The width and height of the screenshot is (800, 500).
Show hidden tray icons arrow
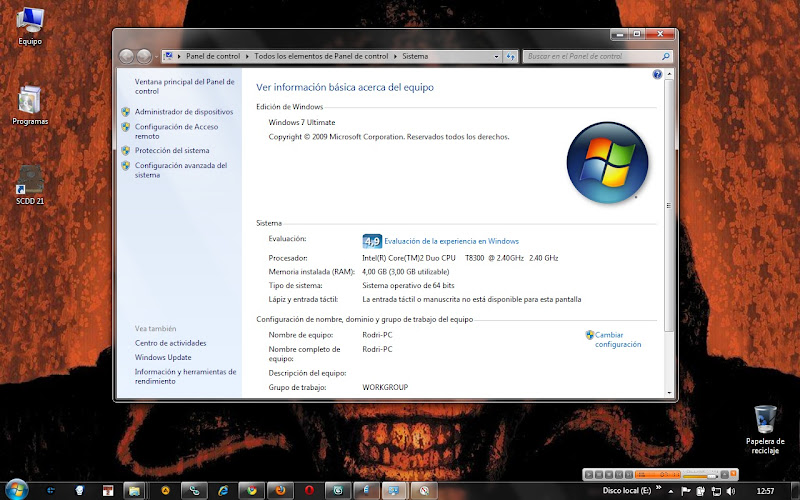click(x=671, y=491)
